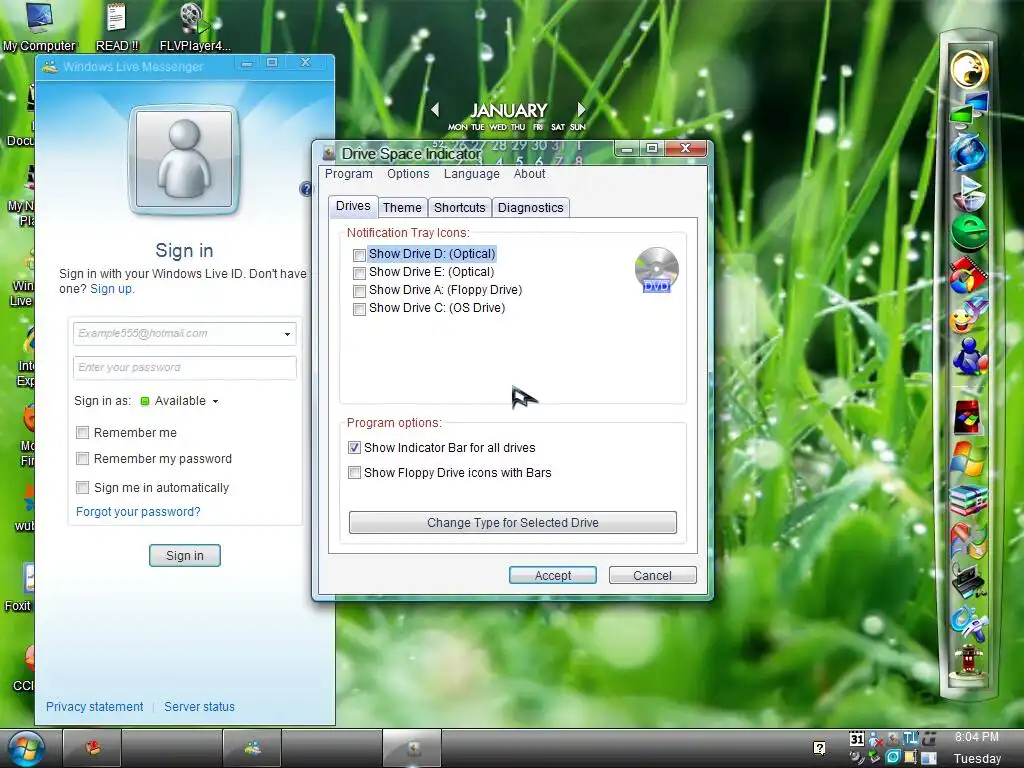
Task: Launch the film strip media dock icon
Action: point(969,276)
